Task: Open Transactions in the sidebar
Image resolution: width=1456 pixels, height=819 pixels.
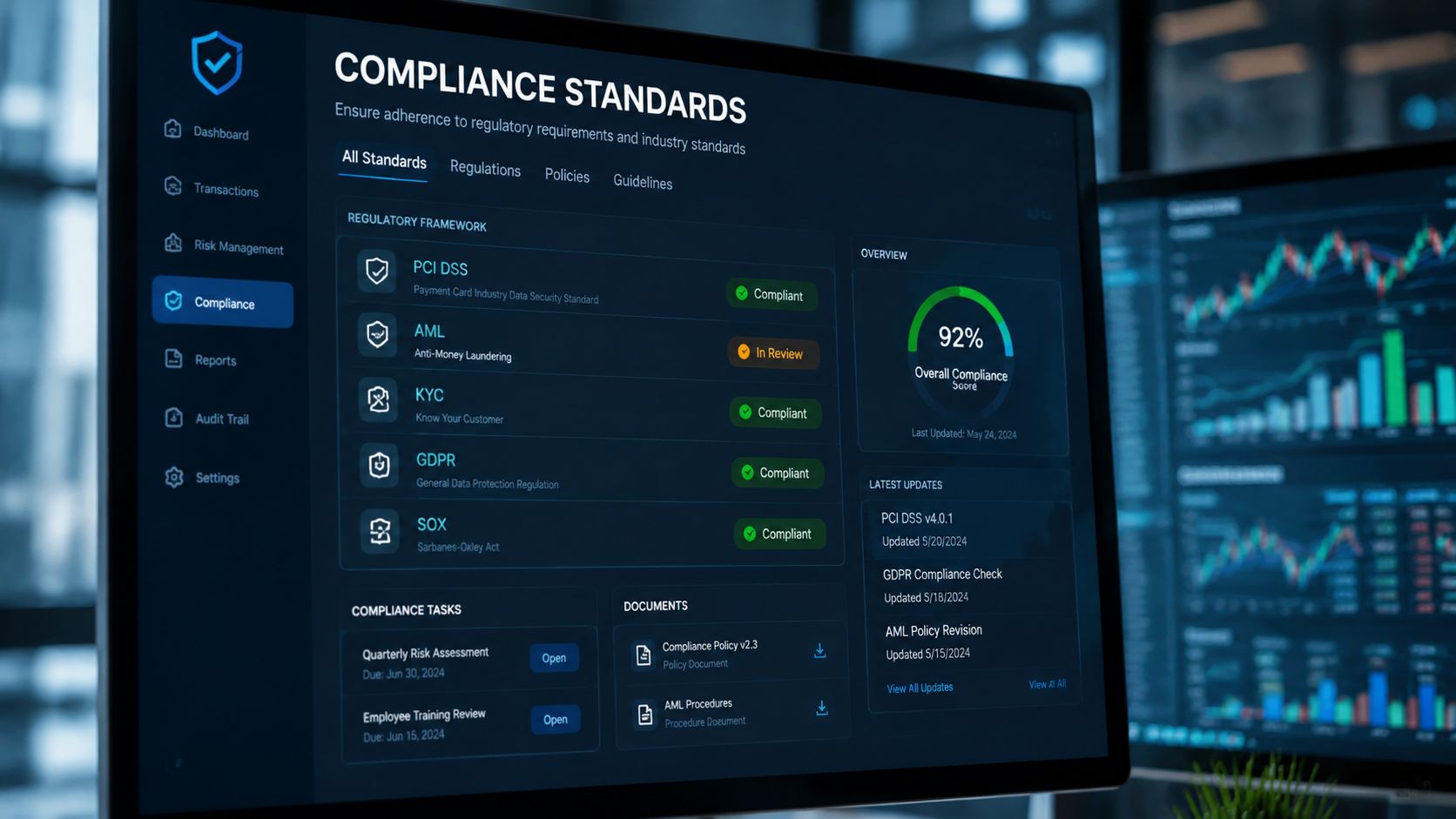Action: coord(226,190)
